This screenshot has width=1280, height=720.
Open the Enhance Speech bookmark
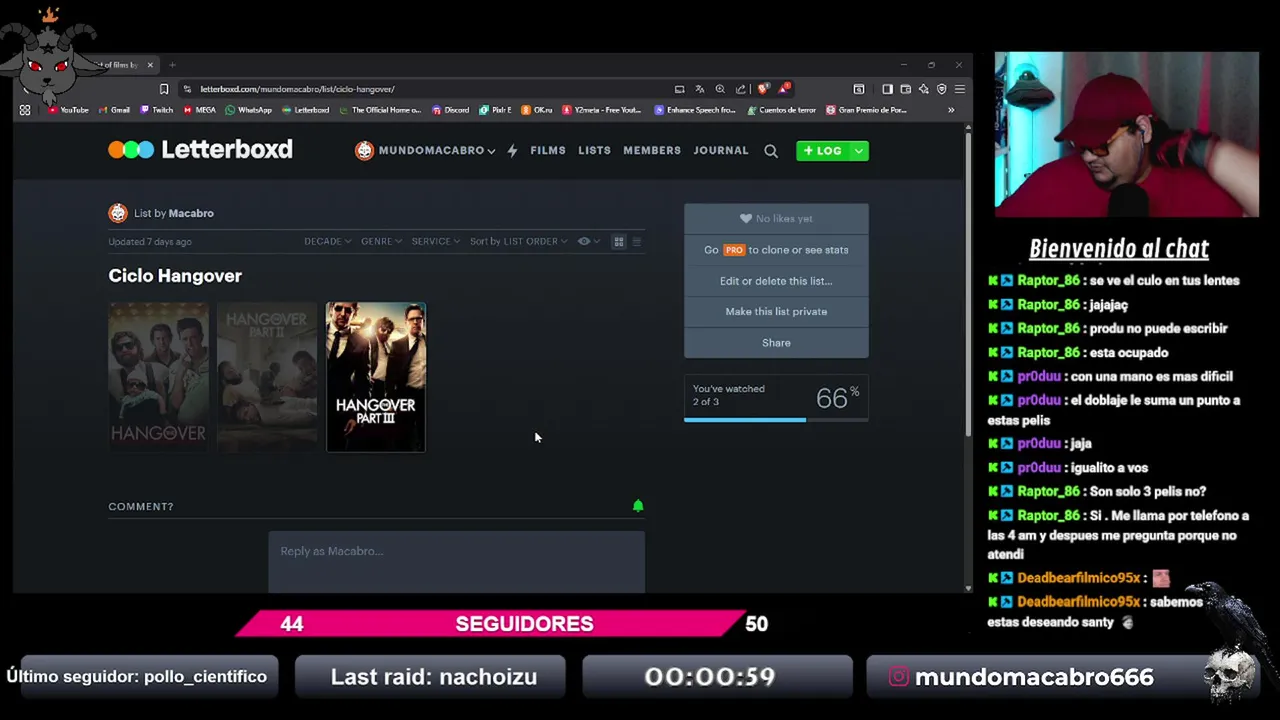pyautogui.click(x=695, y=110)
